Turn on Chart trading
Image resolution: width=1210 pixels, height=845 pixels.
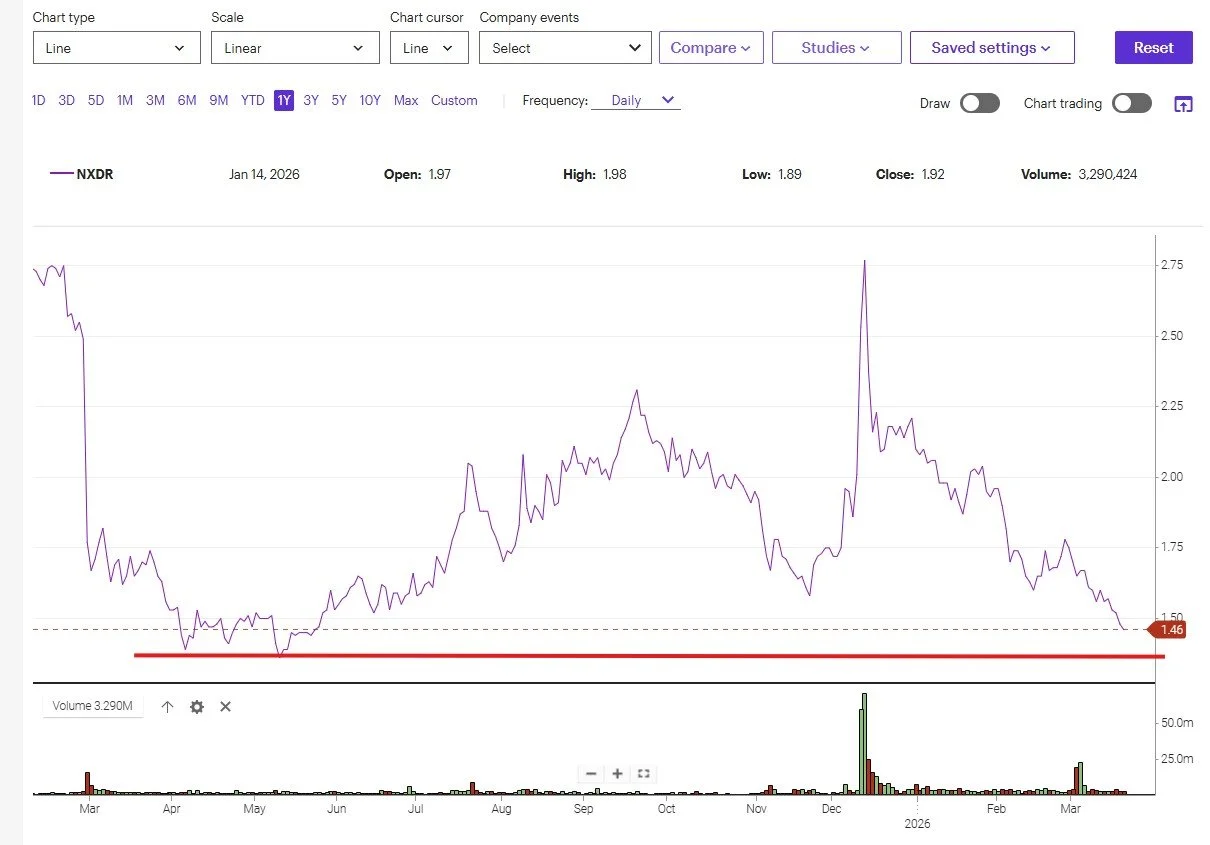point(1131,103)
